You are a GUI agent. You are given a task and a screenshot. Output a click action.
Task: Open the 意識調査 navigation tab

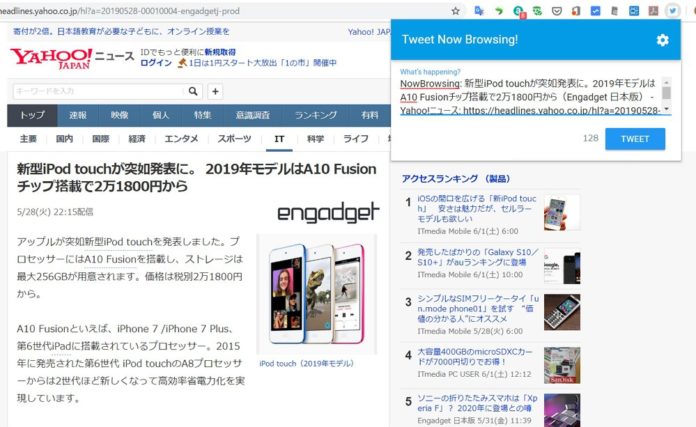[x=253, y=115]
